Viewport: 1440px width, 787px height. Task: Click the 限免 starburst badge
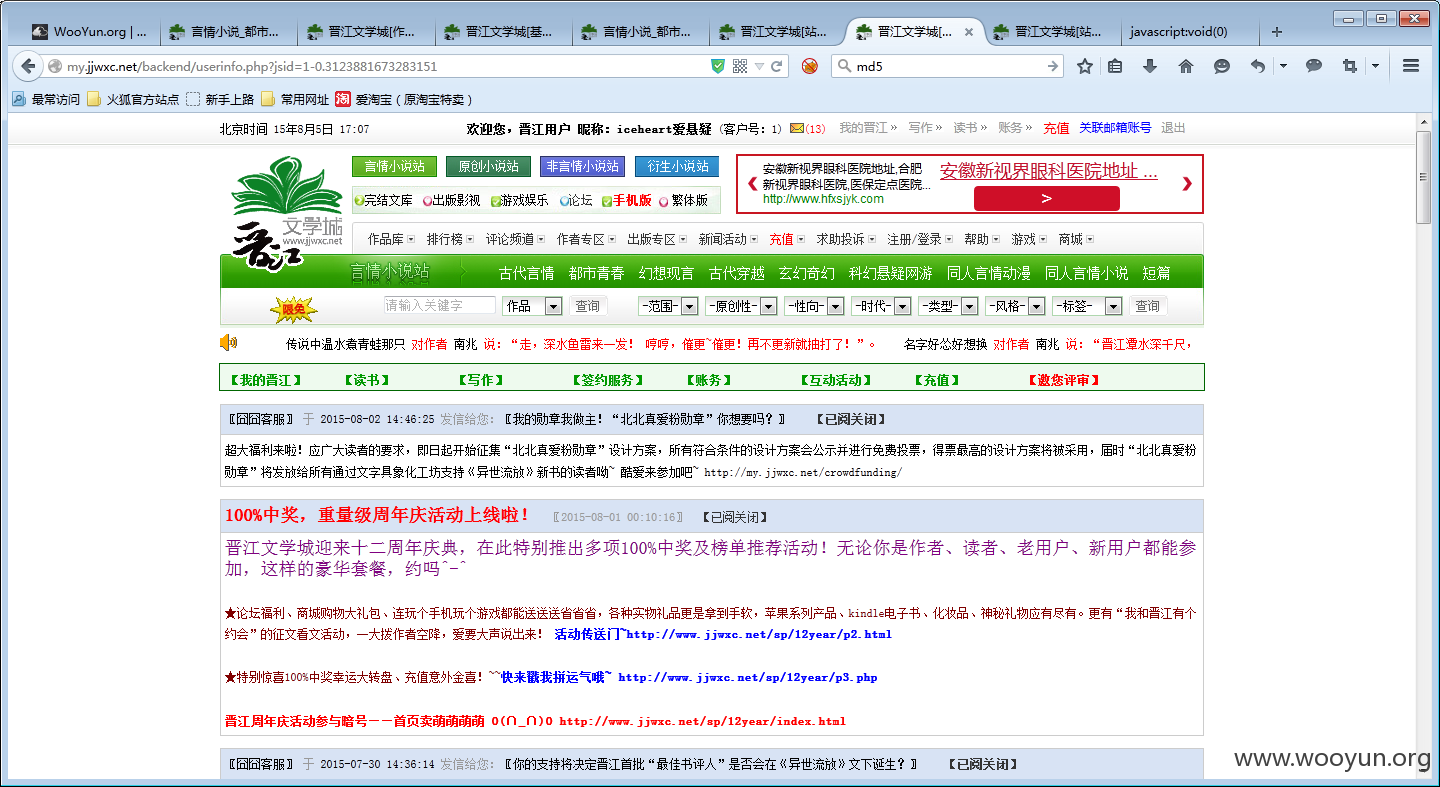[293, 310]
